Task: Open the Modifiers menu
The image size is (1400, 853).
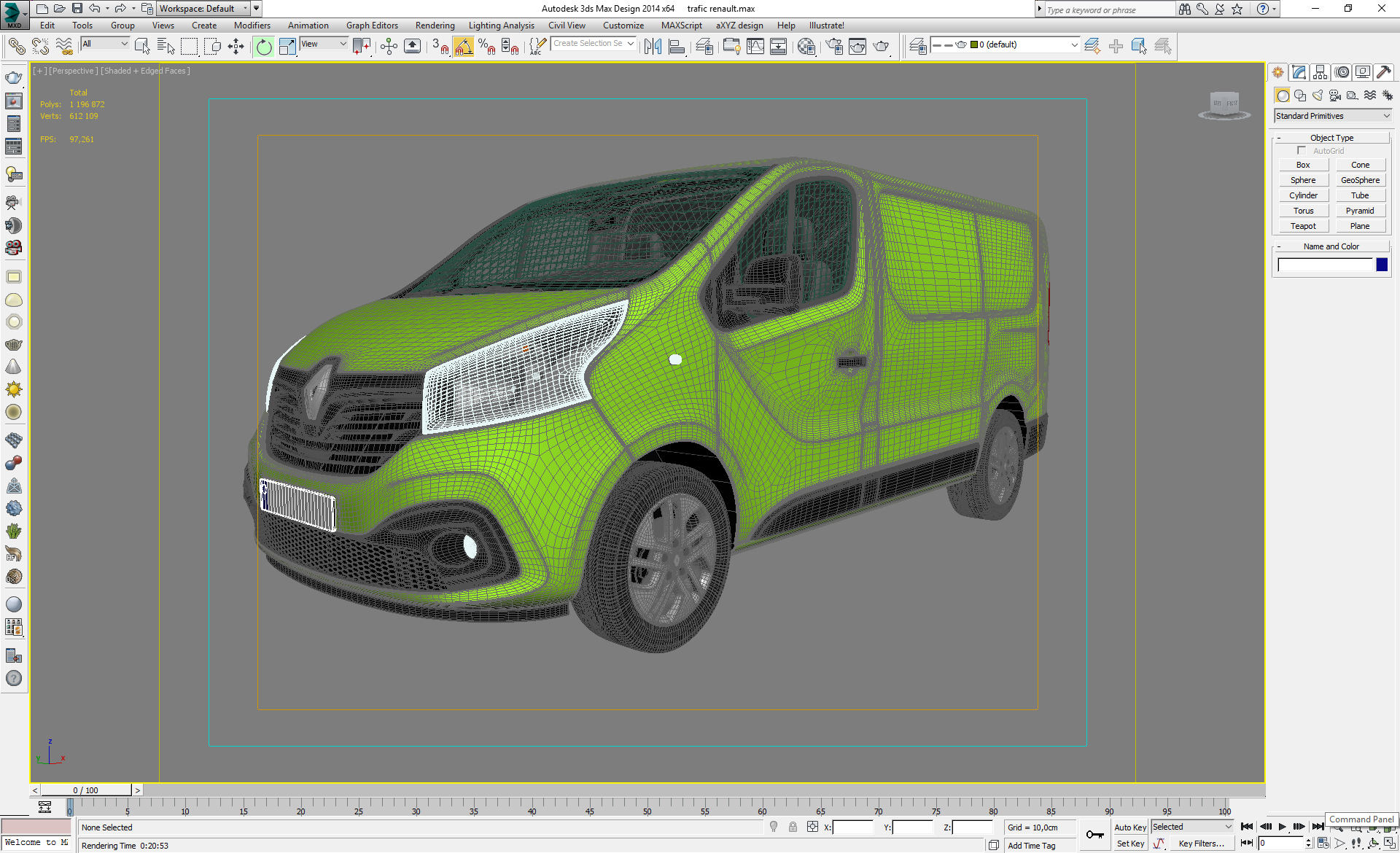Action: pyautogui.click(x=252, y=26)
